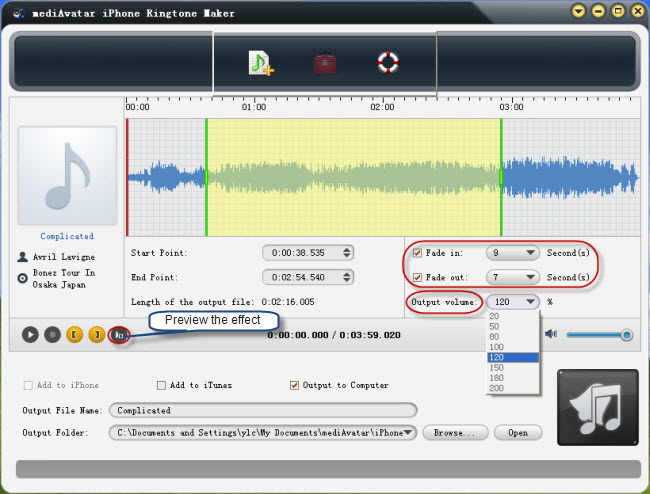Viewport: 650px width, 494px height.
Task: Mute sound using the speaker icon
Action: 551,334
